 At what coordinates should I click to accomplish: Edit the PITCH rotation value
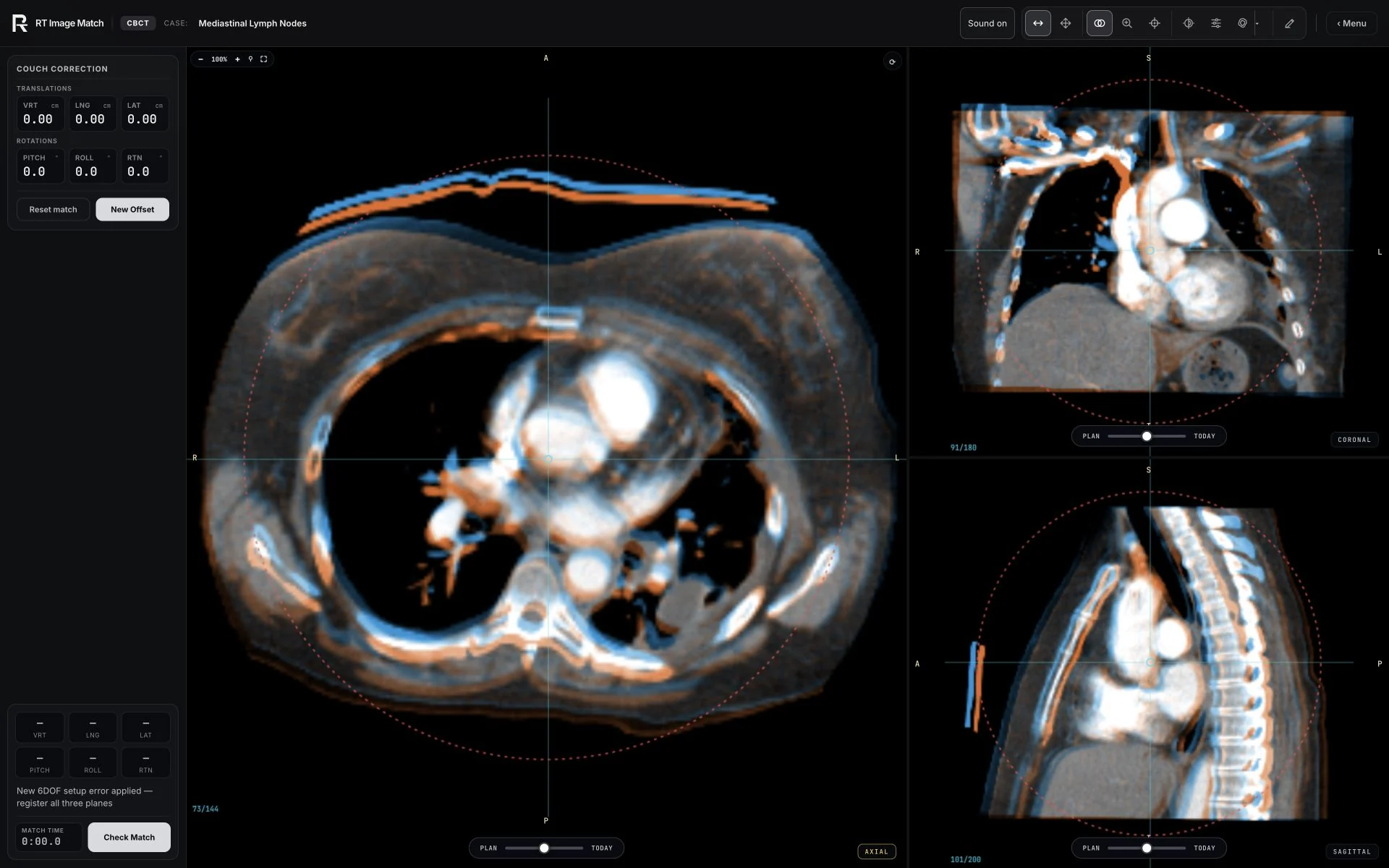(41, 166)
